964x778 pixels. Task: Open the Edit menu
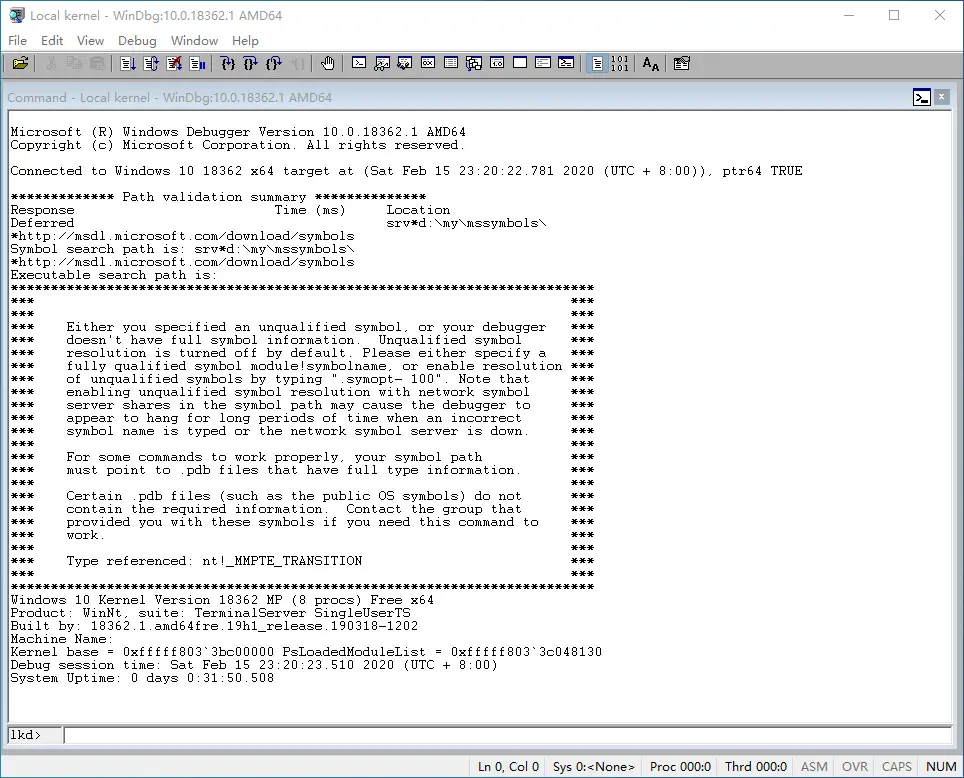52,41
